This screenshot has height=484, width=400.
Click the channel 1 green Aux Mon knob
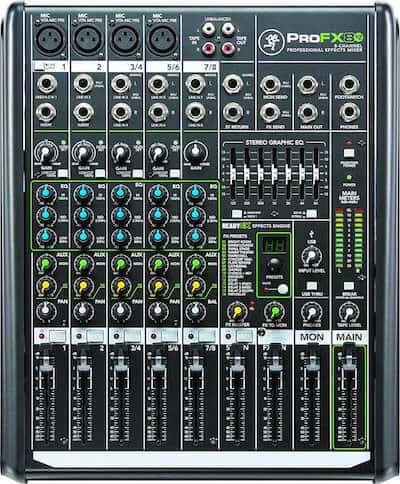pyautogui.click(x=46, y=264)
